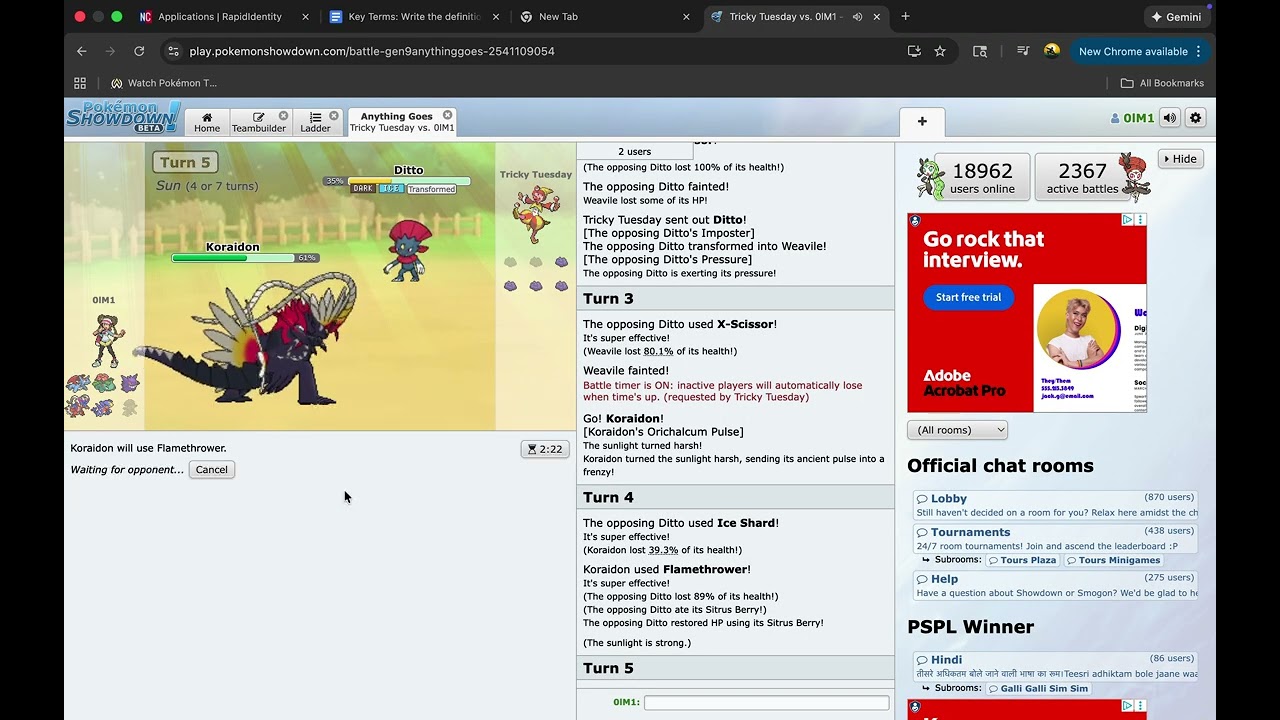The width and height of the screenshot is (1280, 720).
Task: Hide the users and news panel
Action: [1180, 159]
